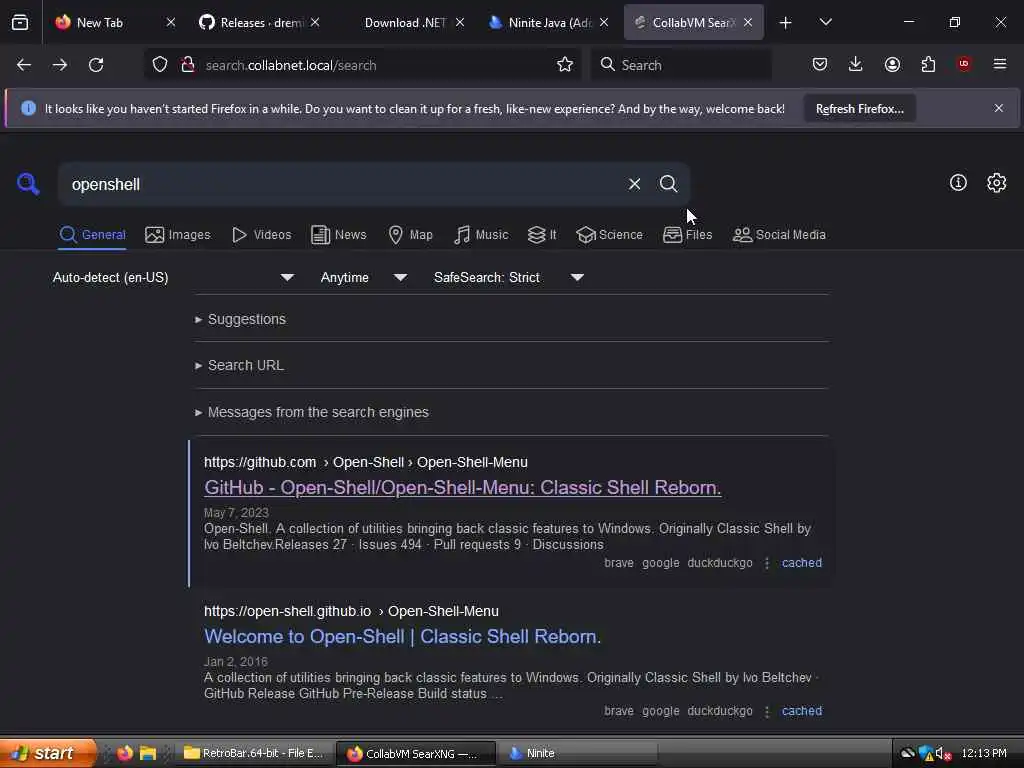The height and width of the screenshot is (768, 1024).
Task: Launch Firefox from quick launch
Action: [x=125, y=753]
